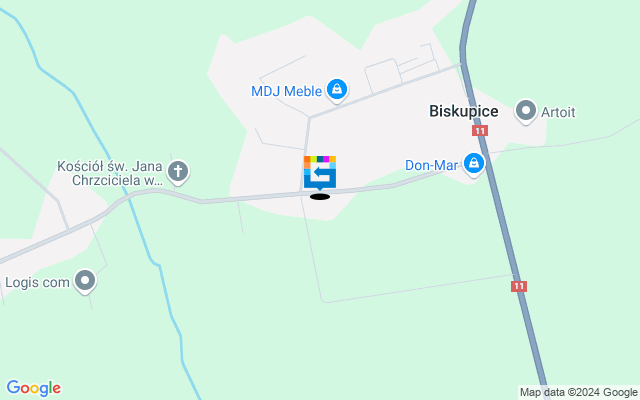
Task: Open Kościół św. Jana Chrzciciela label
Action: click(x=110, y=173)
